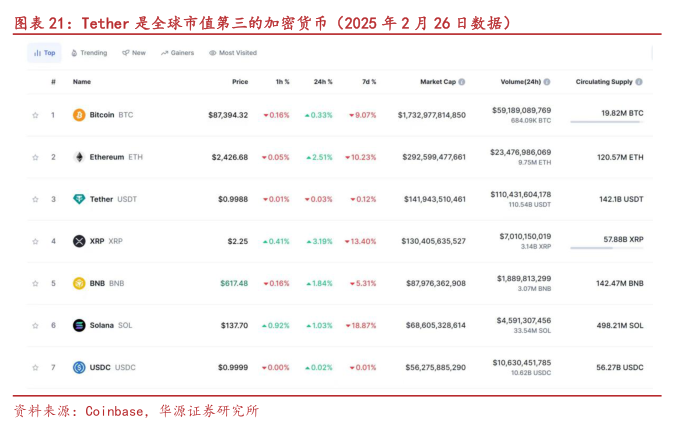This screenshot has height=430, width=679.
Task: Sort by the 24h % column
Action: coord(323,81)
